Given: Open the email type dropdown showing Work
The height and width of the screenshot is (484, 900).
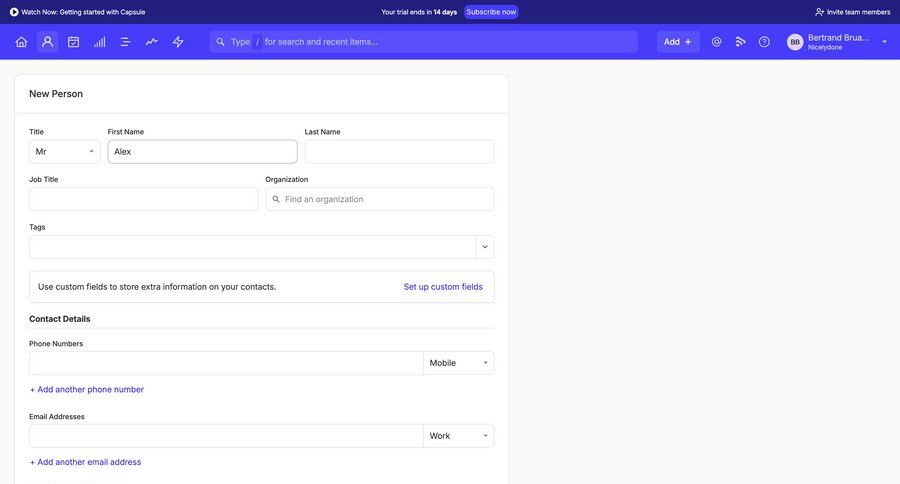Looking at the screenshot, I should pyautogui.click(x=459, y=436).
